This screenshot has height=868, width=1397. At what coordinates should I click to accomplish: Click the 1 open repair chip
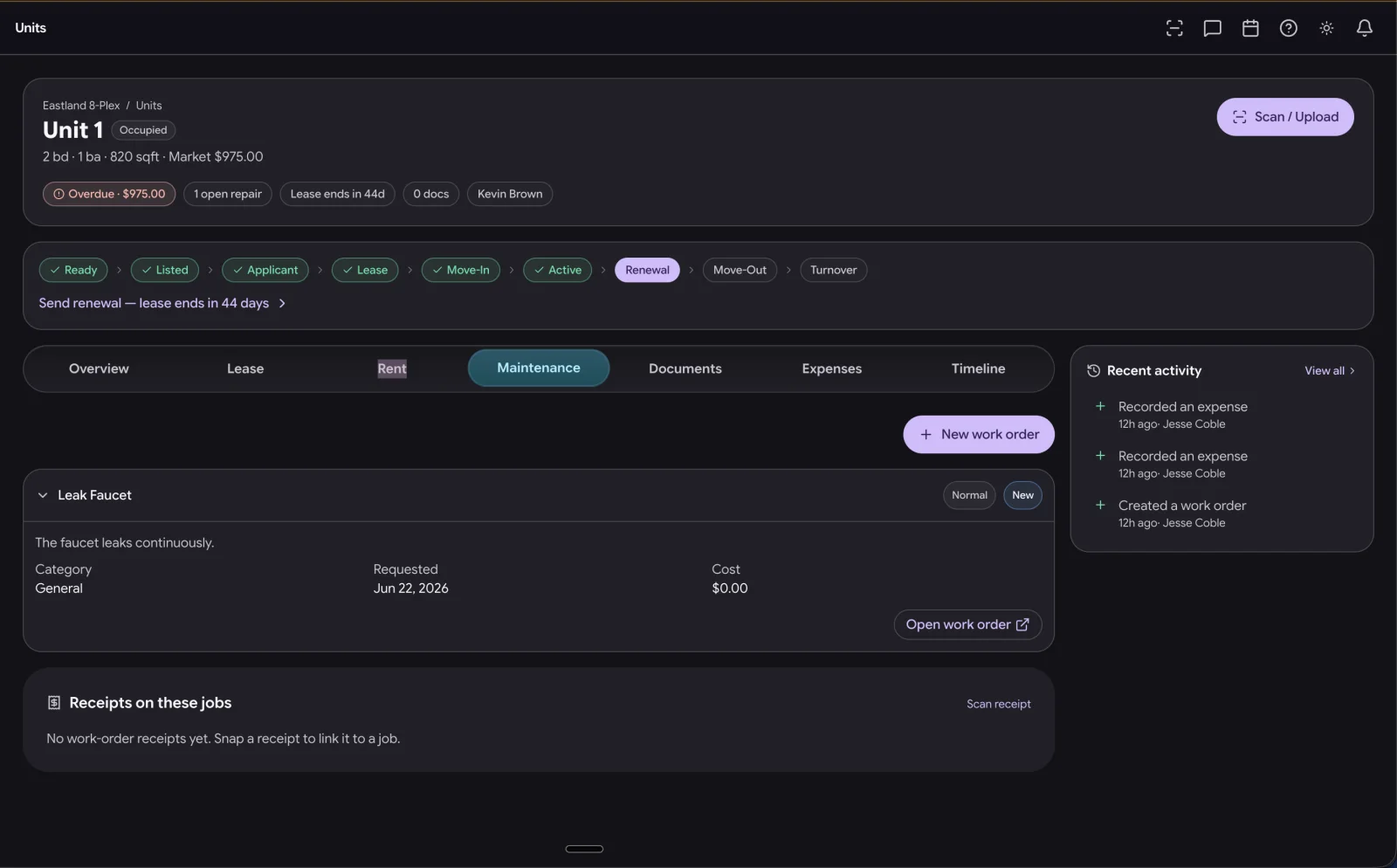228,194
